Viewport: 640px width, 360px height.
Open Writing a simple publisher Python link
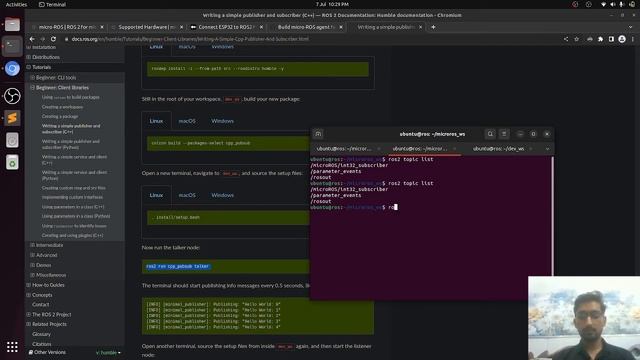pyautogui.click(x=71, y=144)
